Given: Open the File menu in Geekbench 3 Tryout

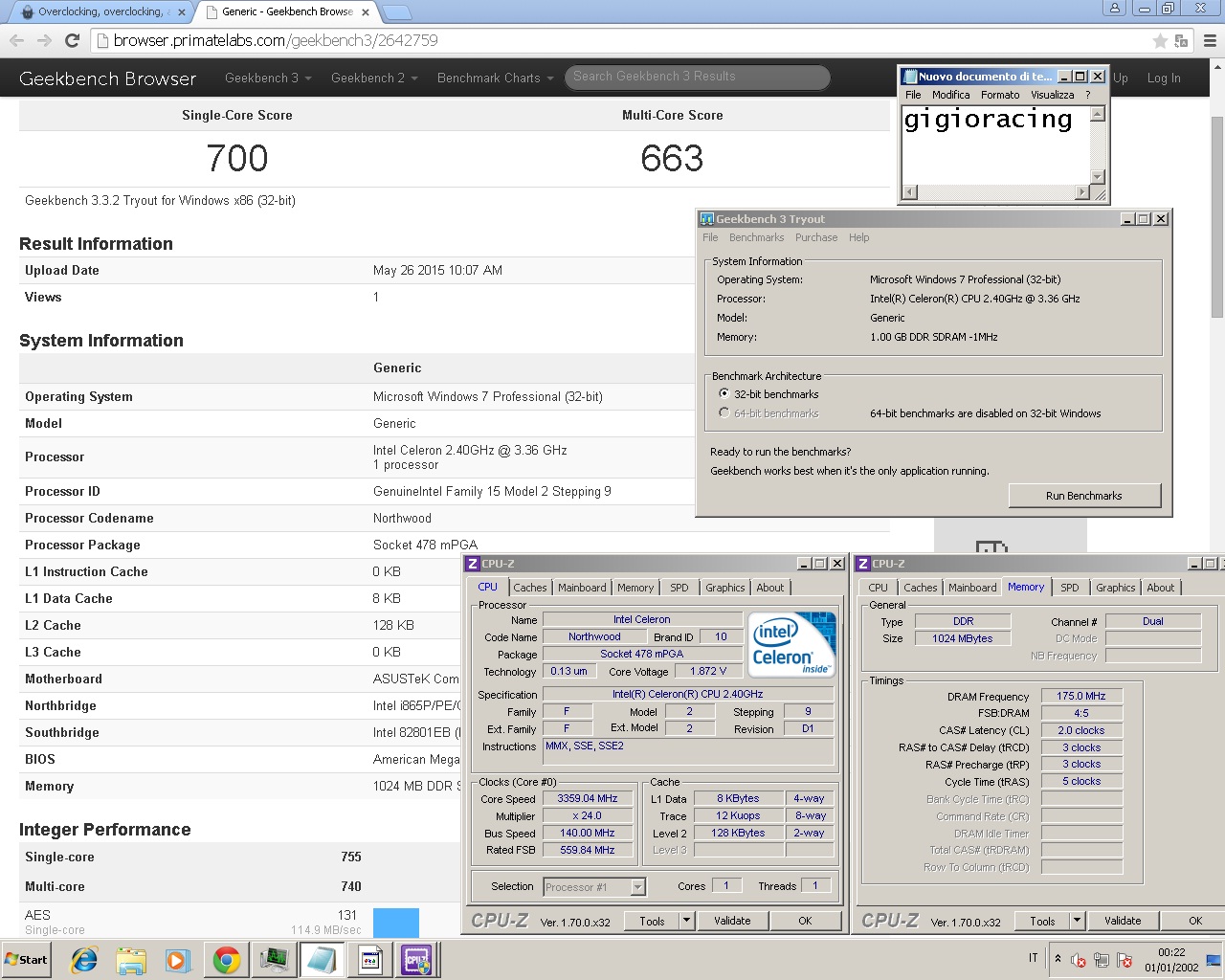Looking at the screenshot, I should point(710,237).
